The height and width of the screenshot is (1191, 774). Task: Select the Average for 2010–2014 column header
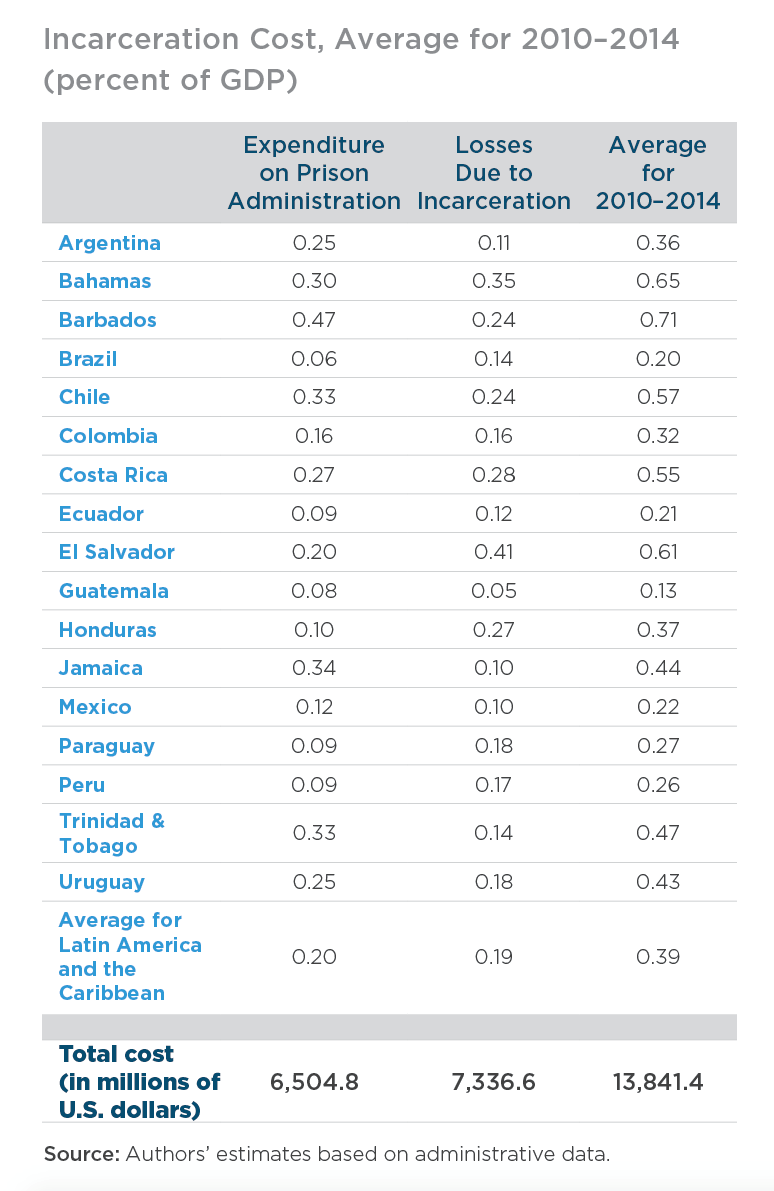point(658,173)
